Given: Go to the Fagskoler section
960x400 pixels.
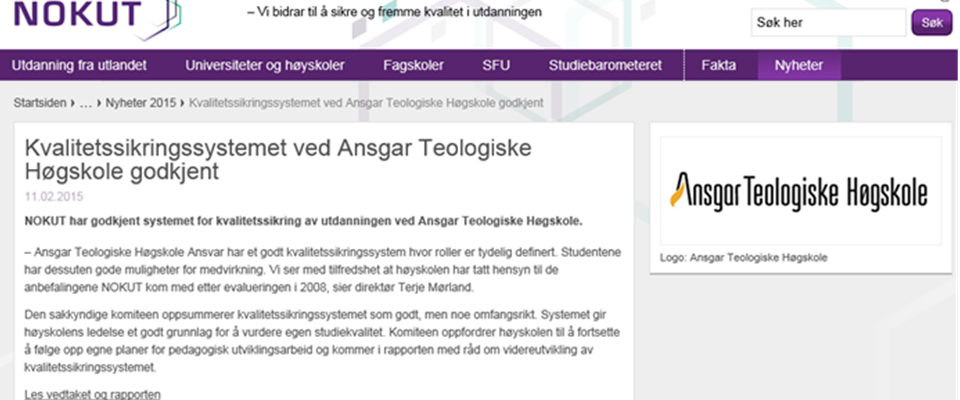Looking at the screenshot, I should tap(413, 66).
